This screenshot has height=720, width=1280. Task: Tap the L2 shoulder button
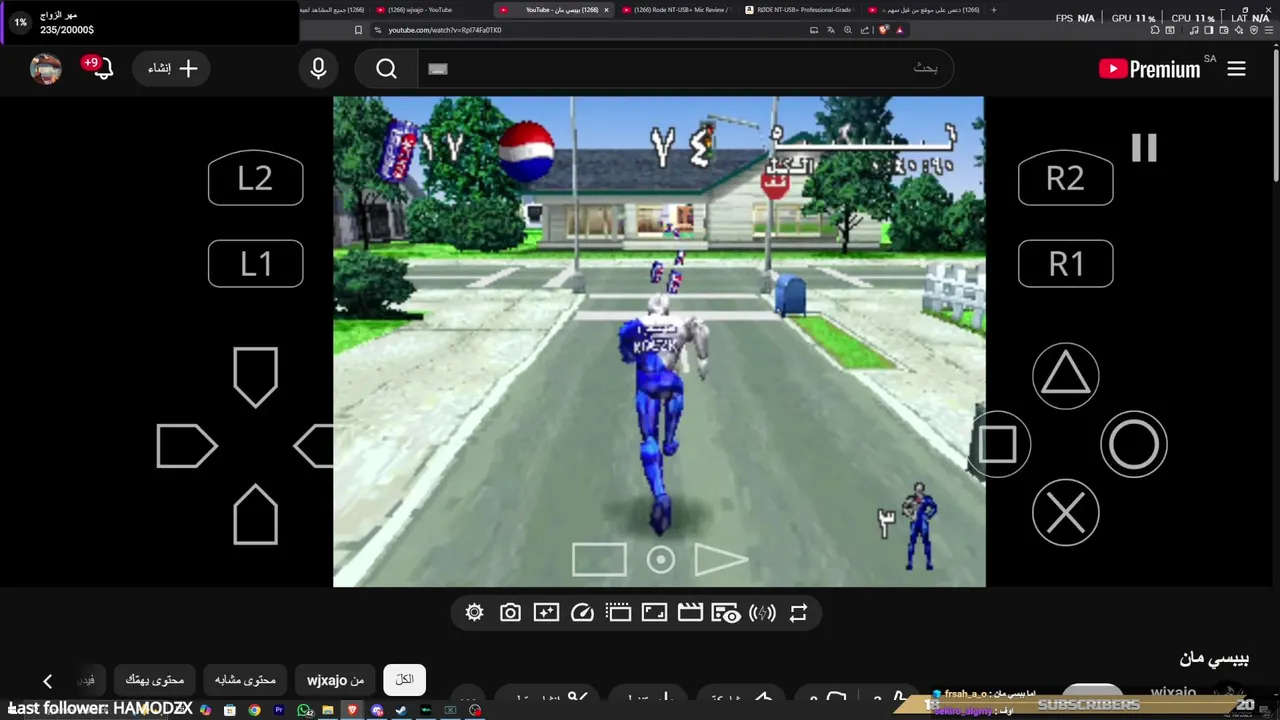(x=255, y=178)
